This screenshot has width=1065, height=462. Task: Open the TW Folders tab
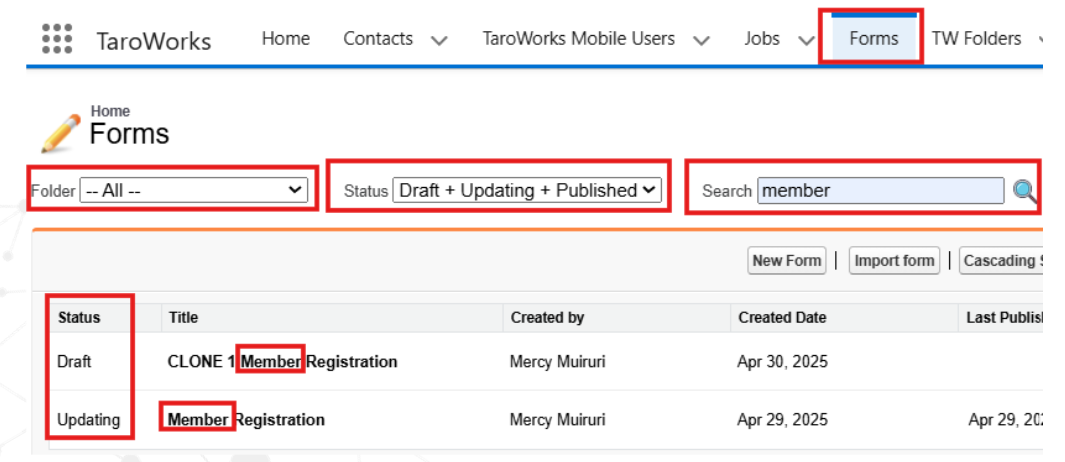point(976,39)
